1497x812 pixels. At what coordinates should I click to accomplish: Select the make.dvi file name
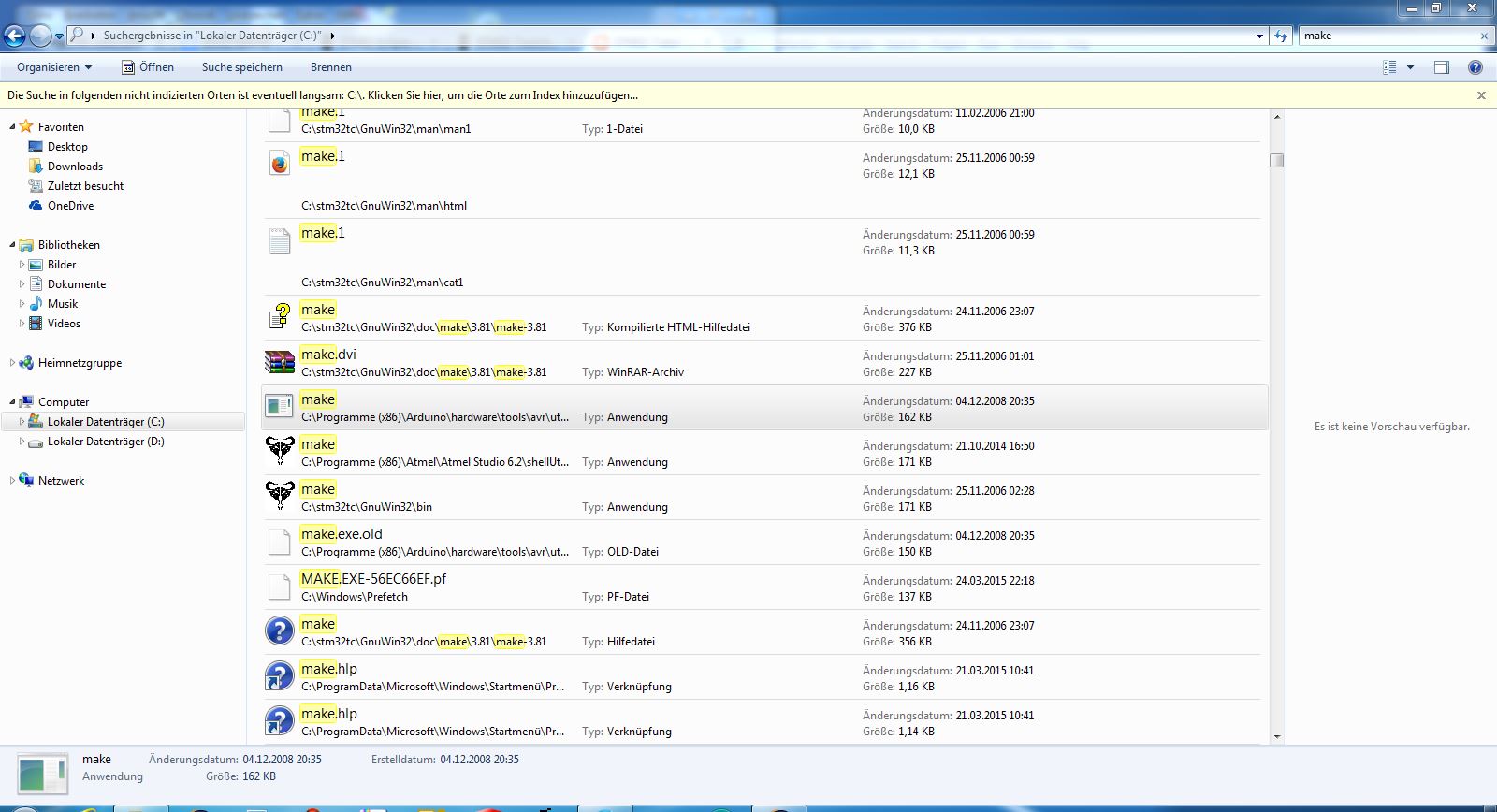328,355
